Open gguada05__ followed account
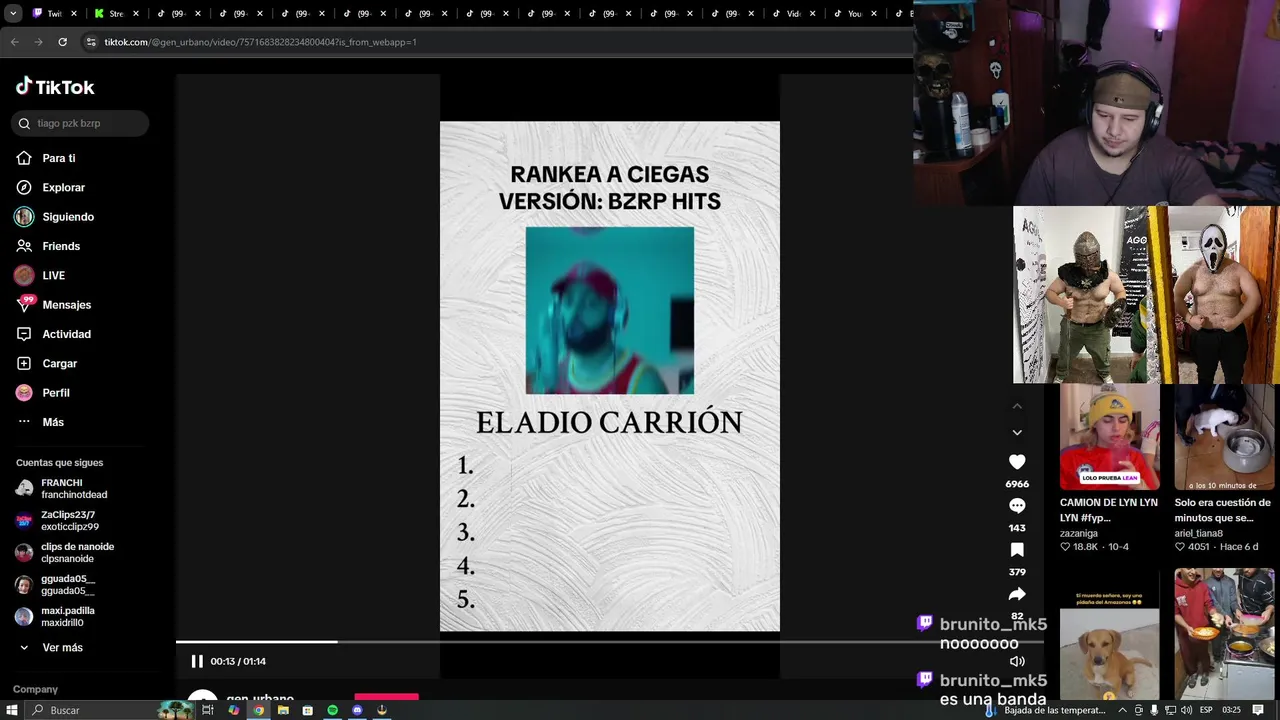This screenshot has width=1280, height=720. pyautogui.click(x=56, y=585)
